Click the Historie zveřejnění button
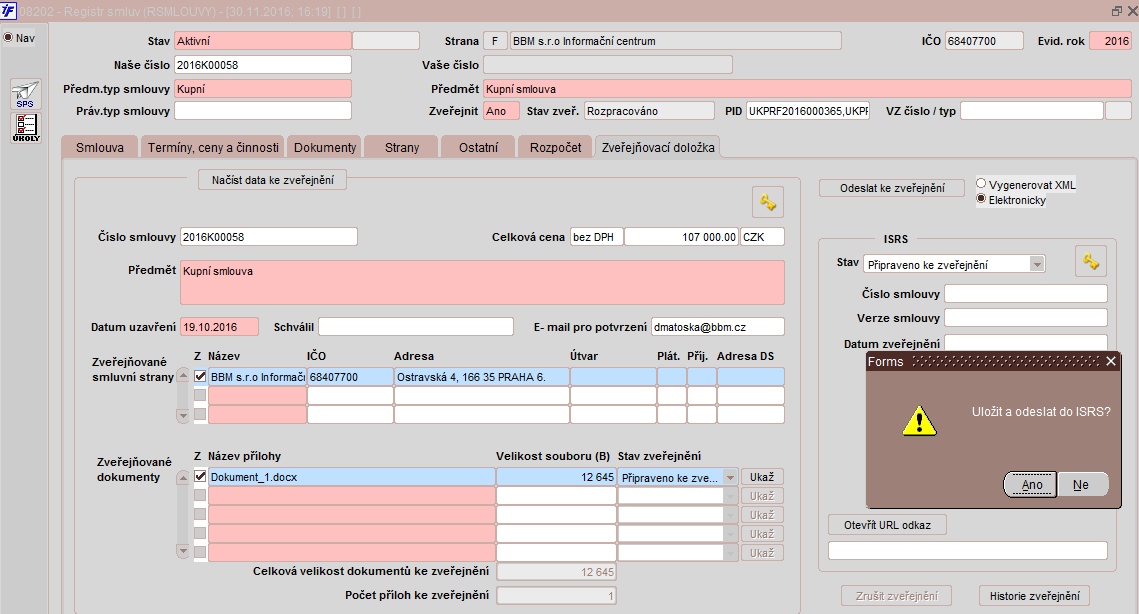 click(1033, 596)
